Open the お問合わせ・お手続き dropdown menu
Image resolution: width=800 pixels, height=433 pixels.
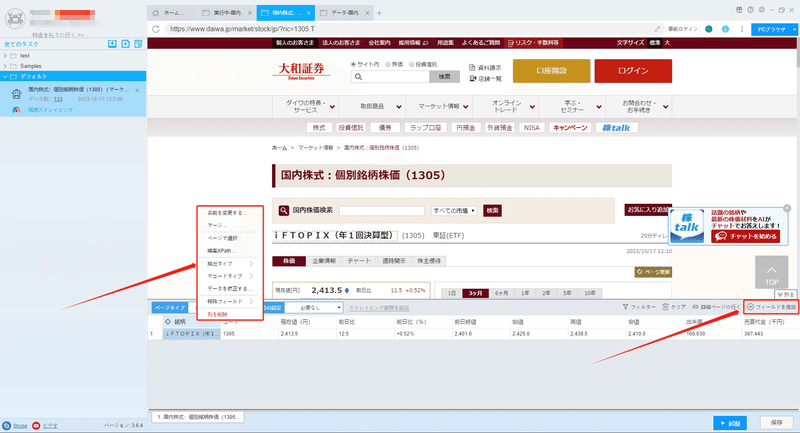(x=639, y=107)
